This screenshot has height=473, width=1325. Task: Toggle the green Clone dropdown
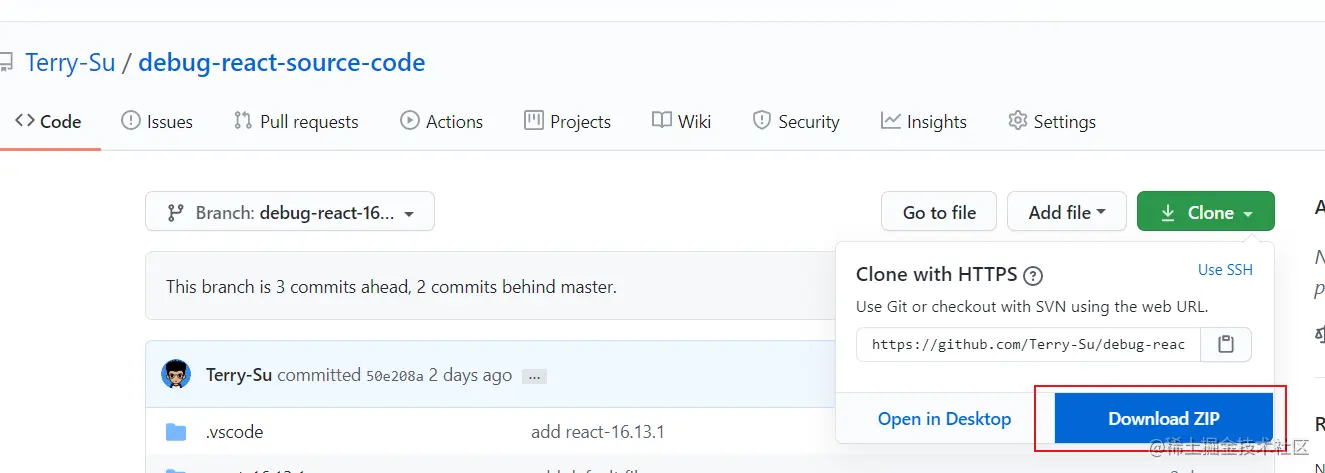[1206, 212]
